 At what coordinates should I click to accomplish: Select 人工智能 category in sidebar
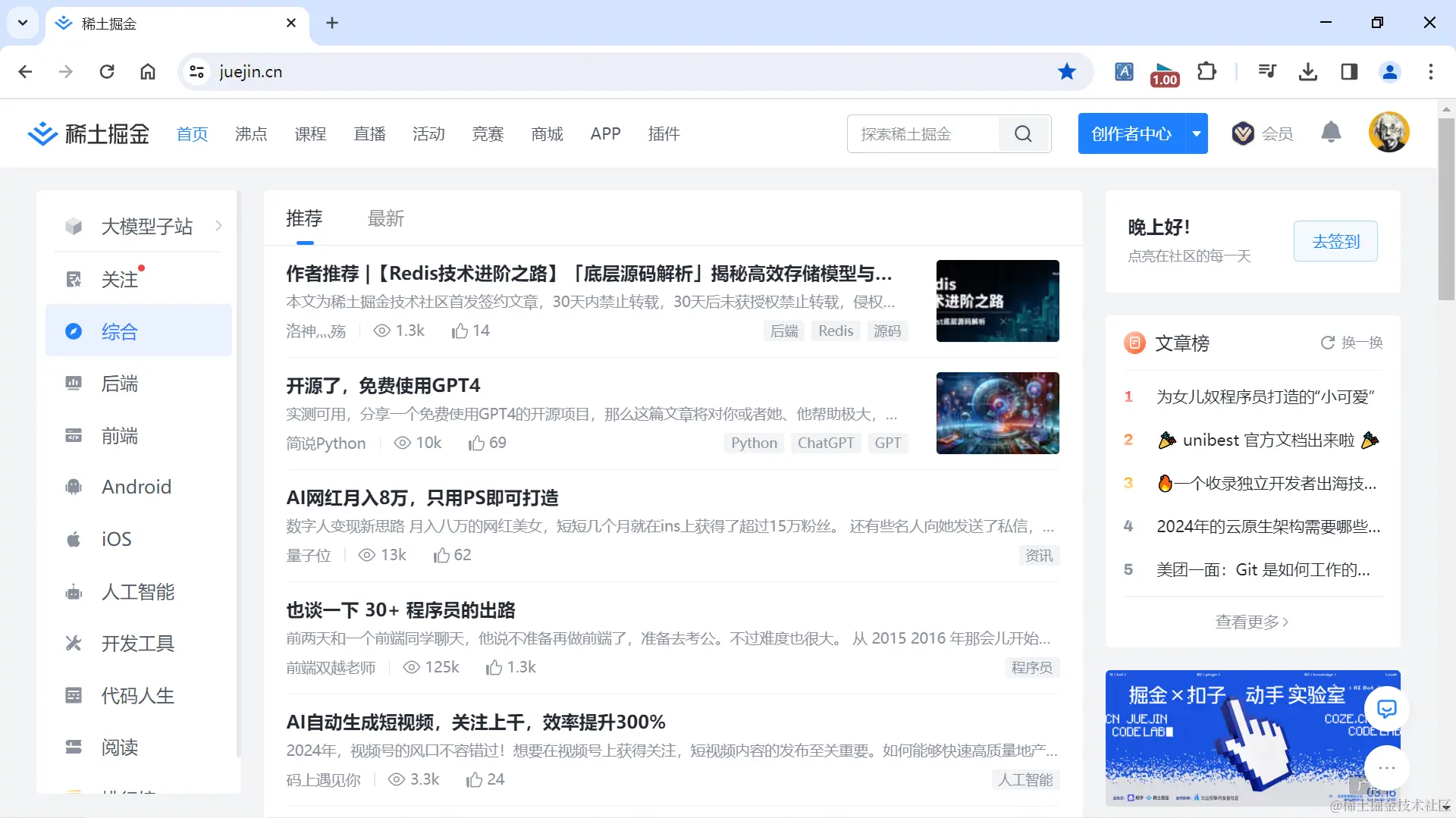[x=136, y=592]
